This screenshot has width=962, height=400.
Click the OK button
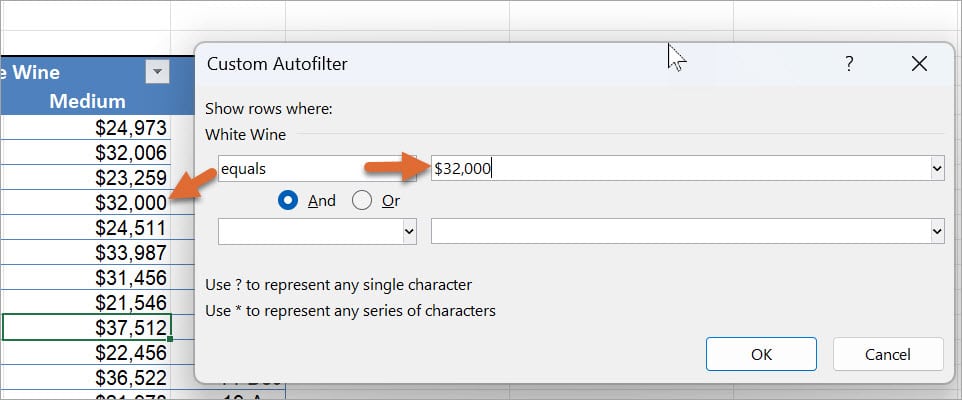point(761,354)
